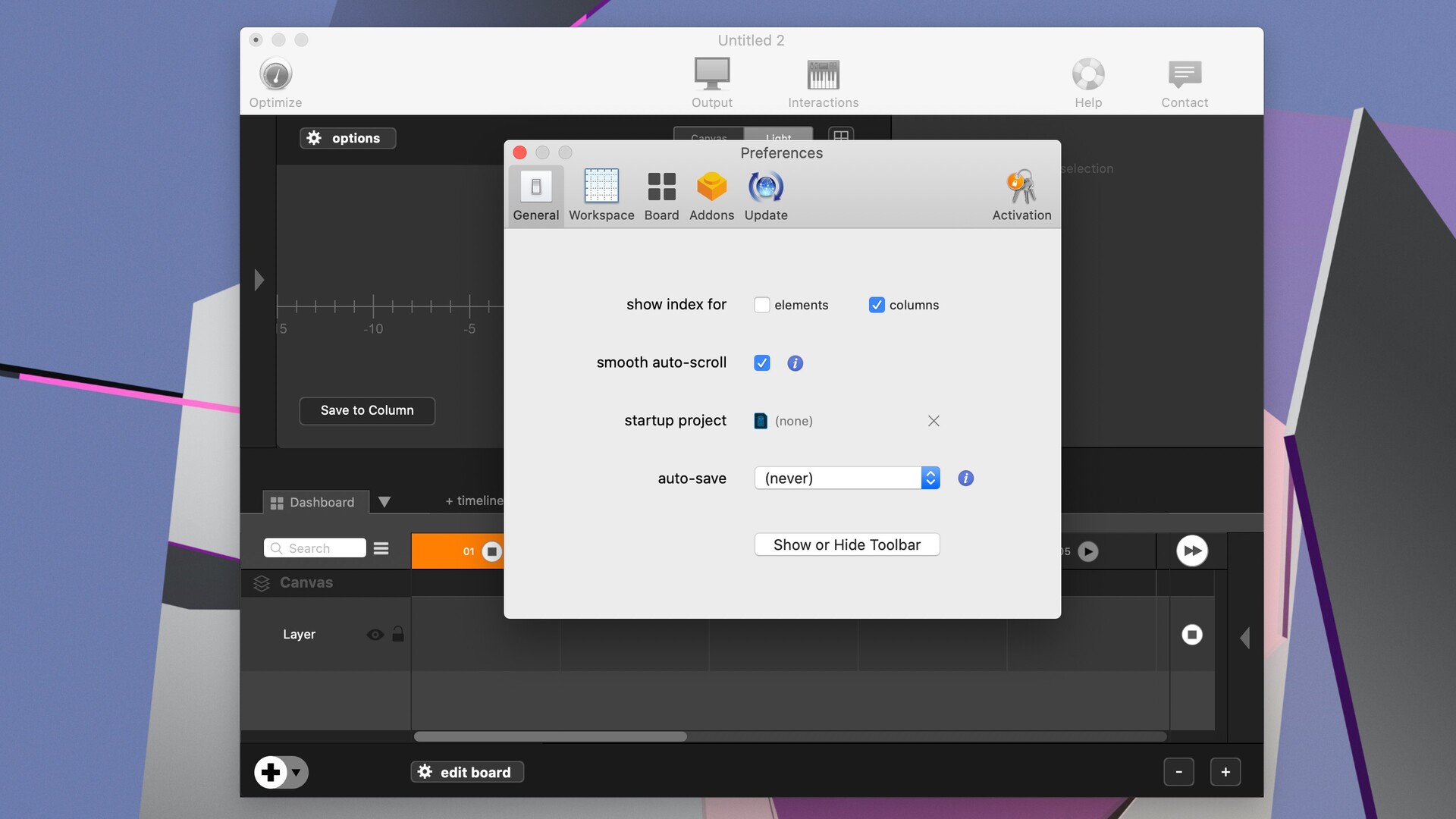Viewport: 1456px width, 819px height.
Task: Open the Addons preferences pane
Action: [711, 195]
